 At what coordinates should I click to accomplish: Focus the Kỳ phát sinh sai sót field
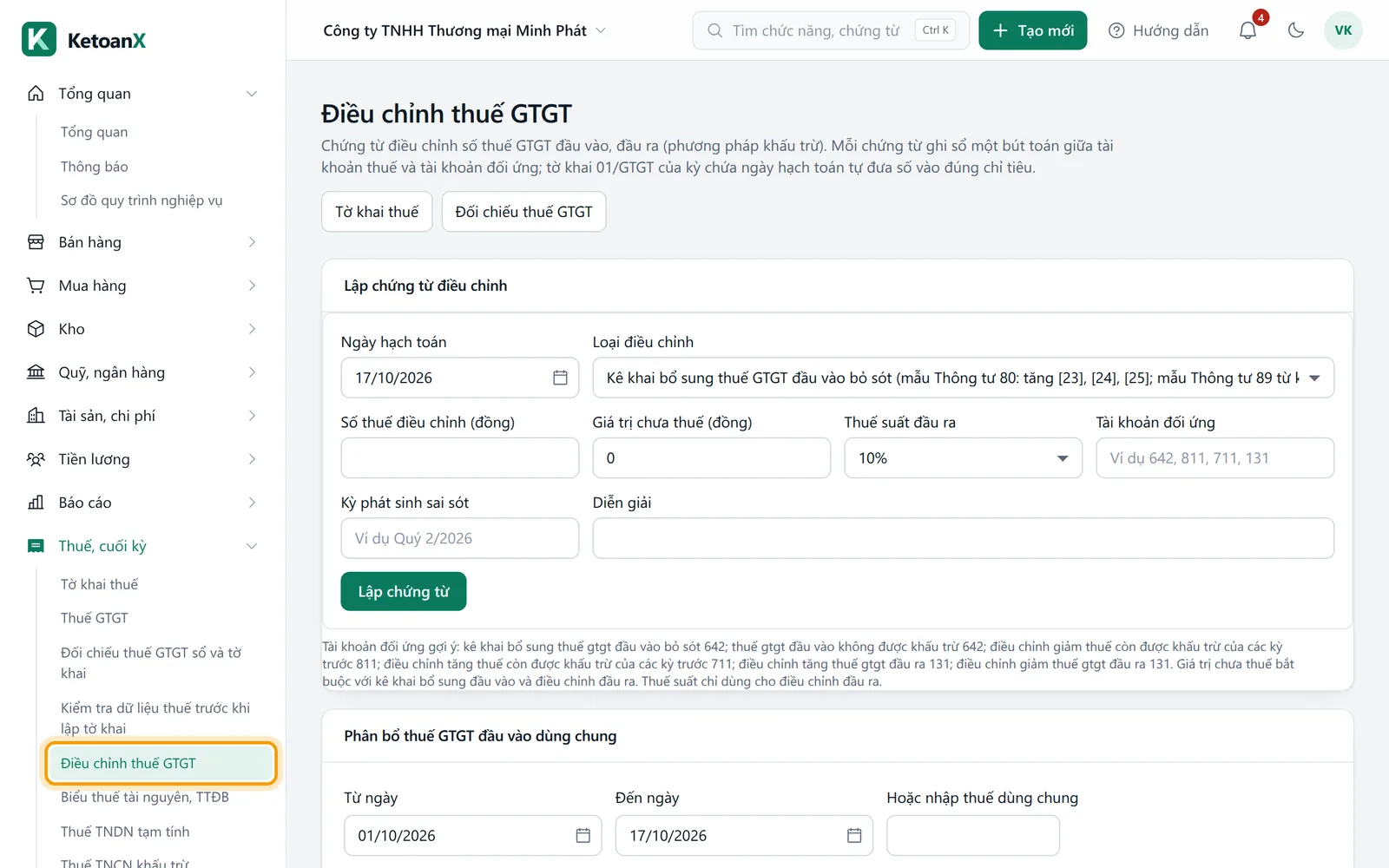pos(460,538)
